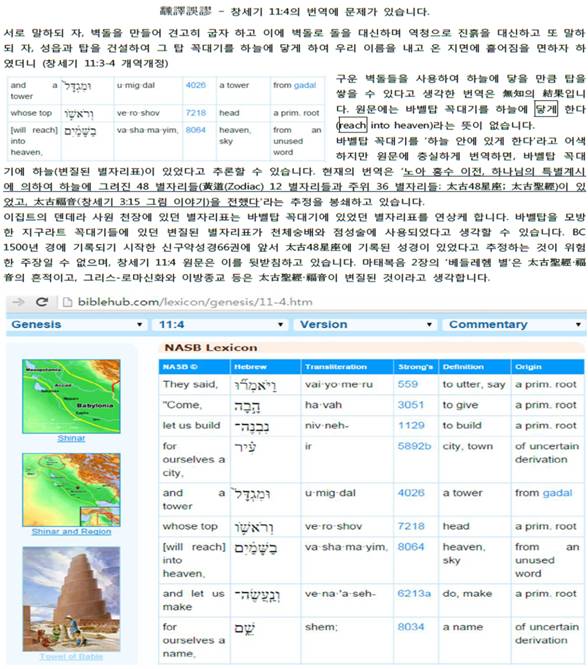Open the 11:4 verse dropdown
The width and height of the screenshot is (588, 669).
pos(220,325)
